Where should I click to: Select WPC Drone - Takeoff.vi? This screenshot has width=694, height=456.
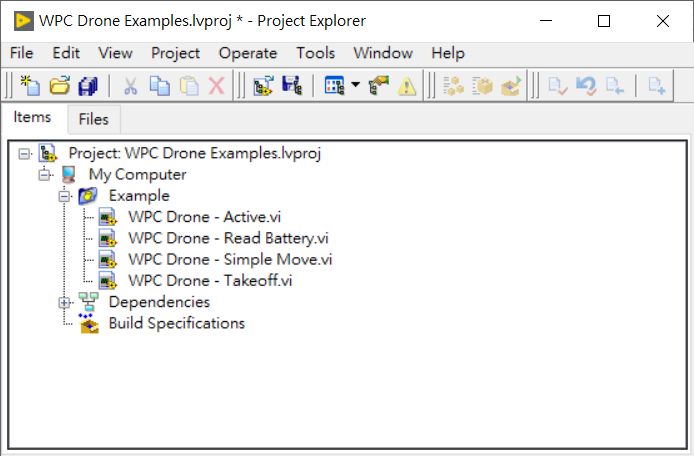[209, 281]
